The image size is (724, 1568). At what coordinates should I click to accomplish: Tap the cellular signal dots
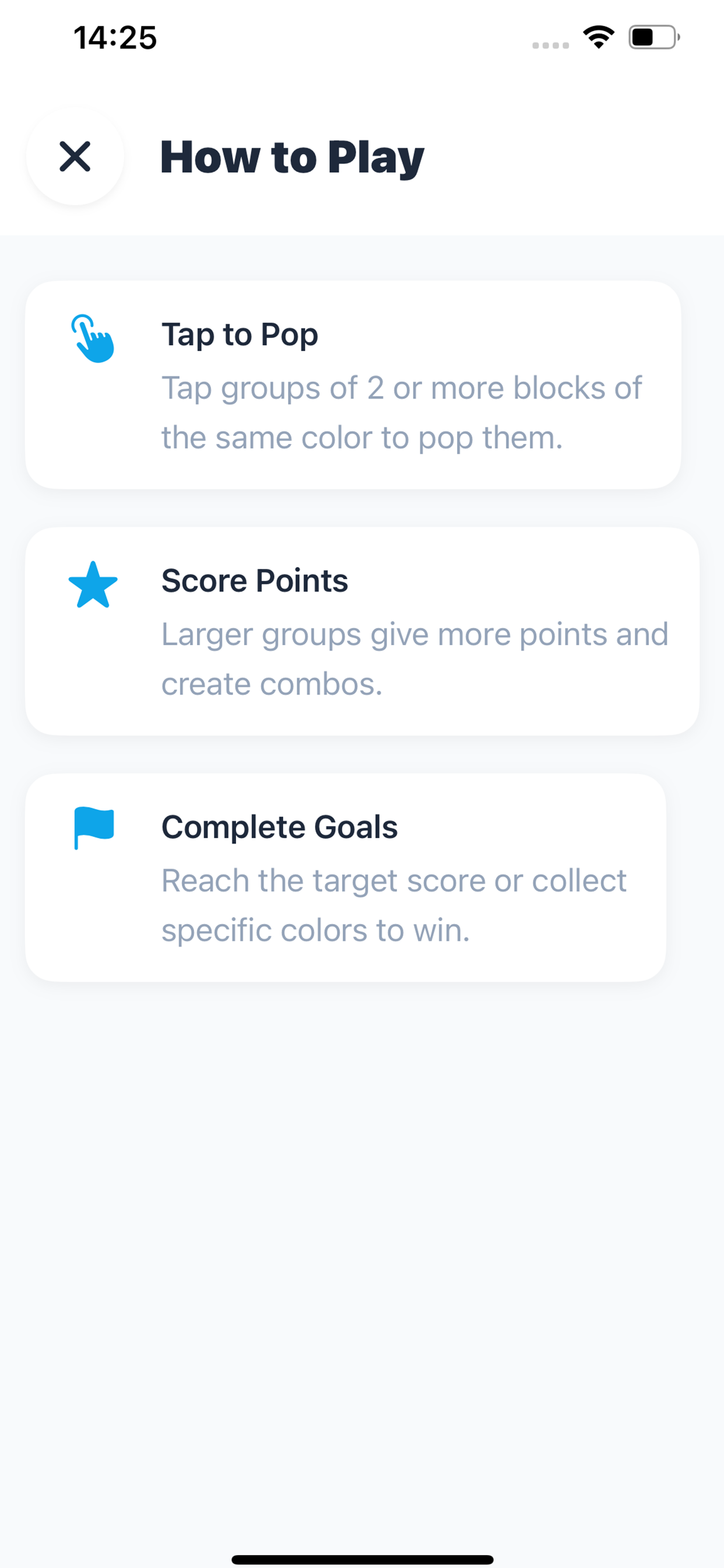click(x=550, y=45)
